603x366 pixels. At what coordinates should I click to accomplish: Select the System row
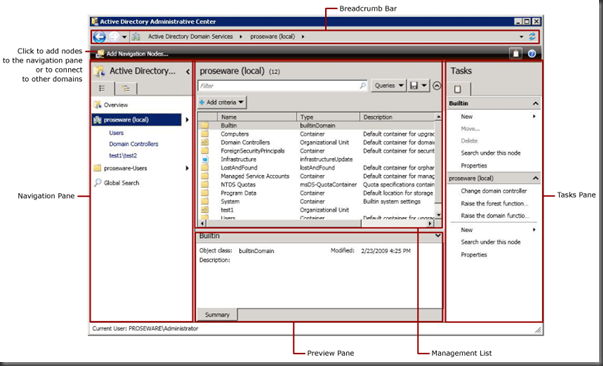coord(317,201)
